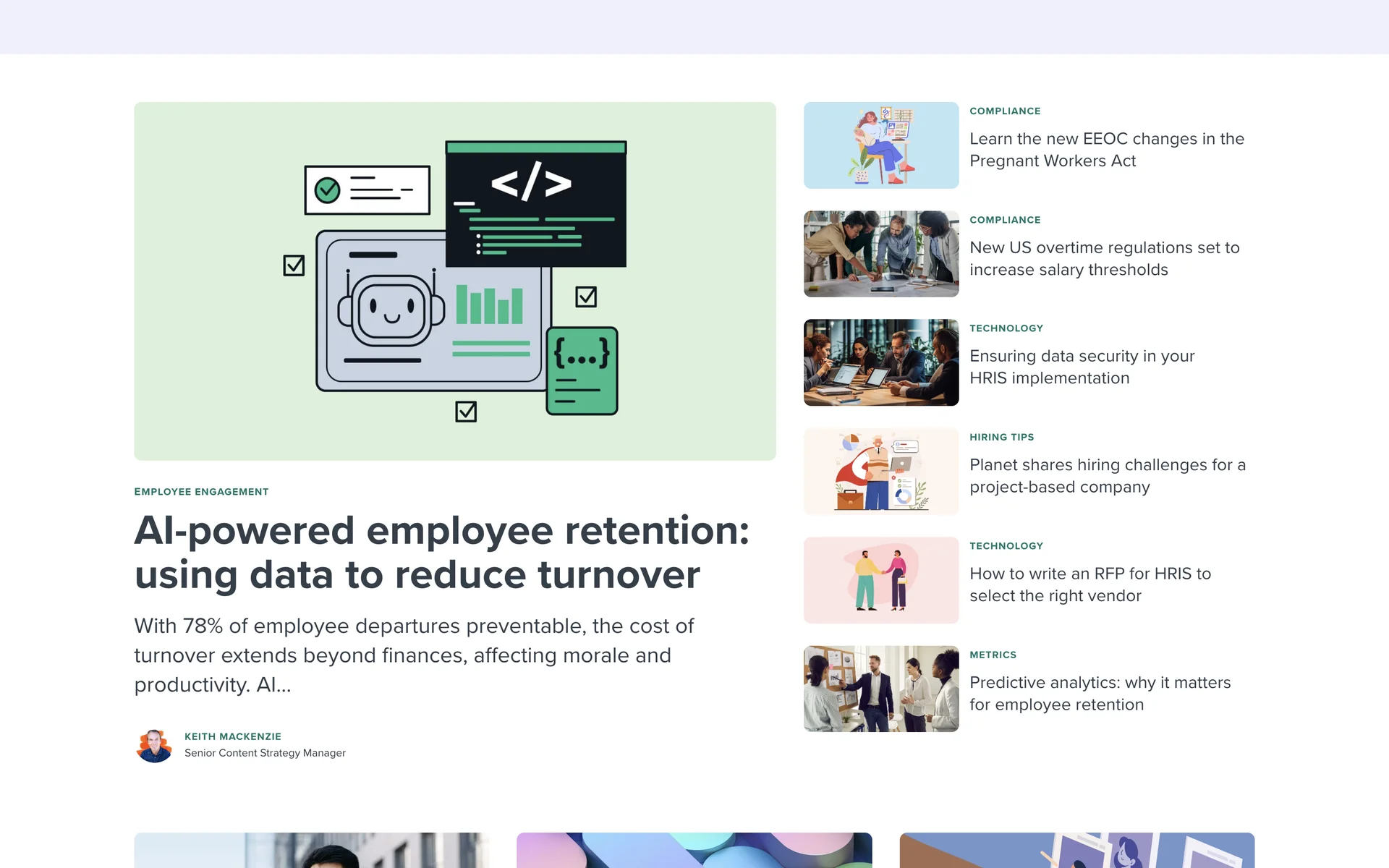Click the man with briefcase illustration thumbnail
The height and width of the screenshot is (868, 1389).
880,472
